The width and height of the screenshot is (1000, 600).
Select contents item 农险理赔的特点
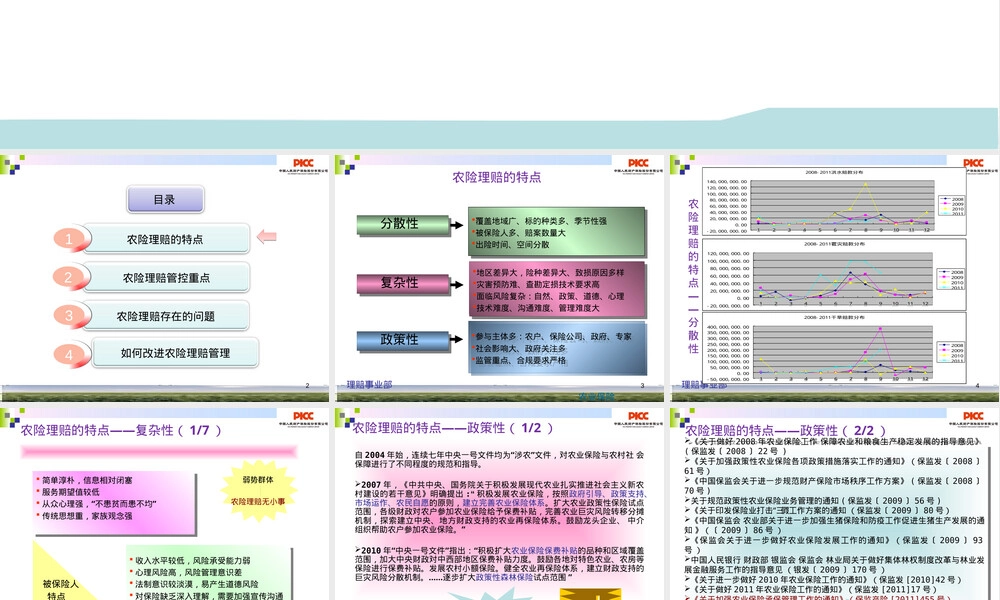pos(166,239)
